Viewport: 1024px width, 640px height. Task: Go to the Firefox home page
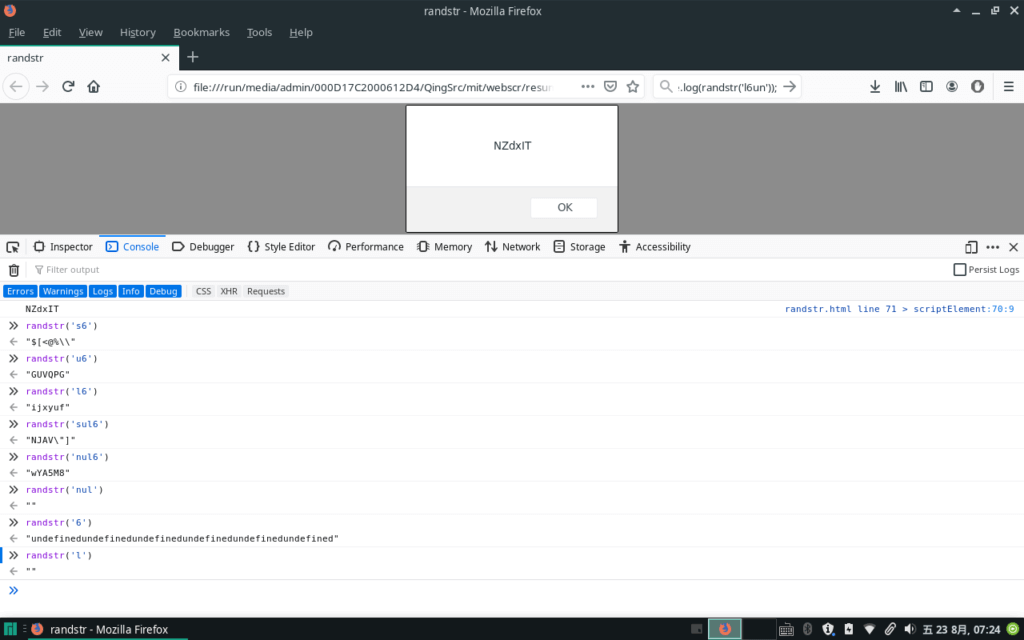(x=94, y=87)
